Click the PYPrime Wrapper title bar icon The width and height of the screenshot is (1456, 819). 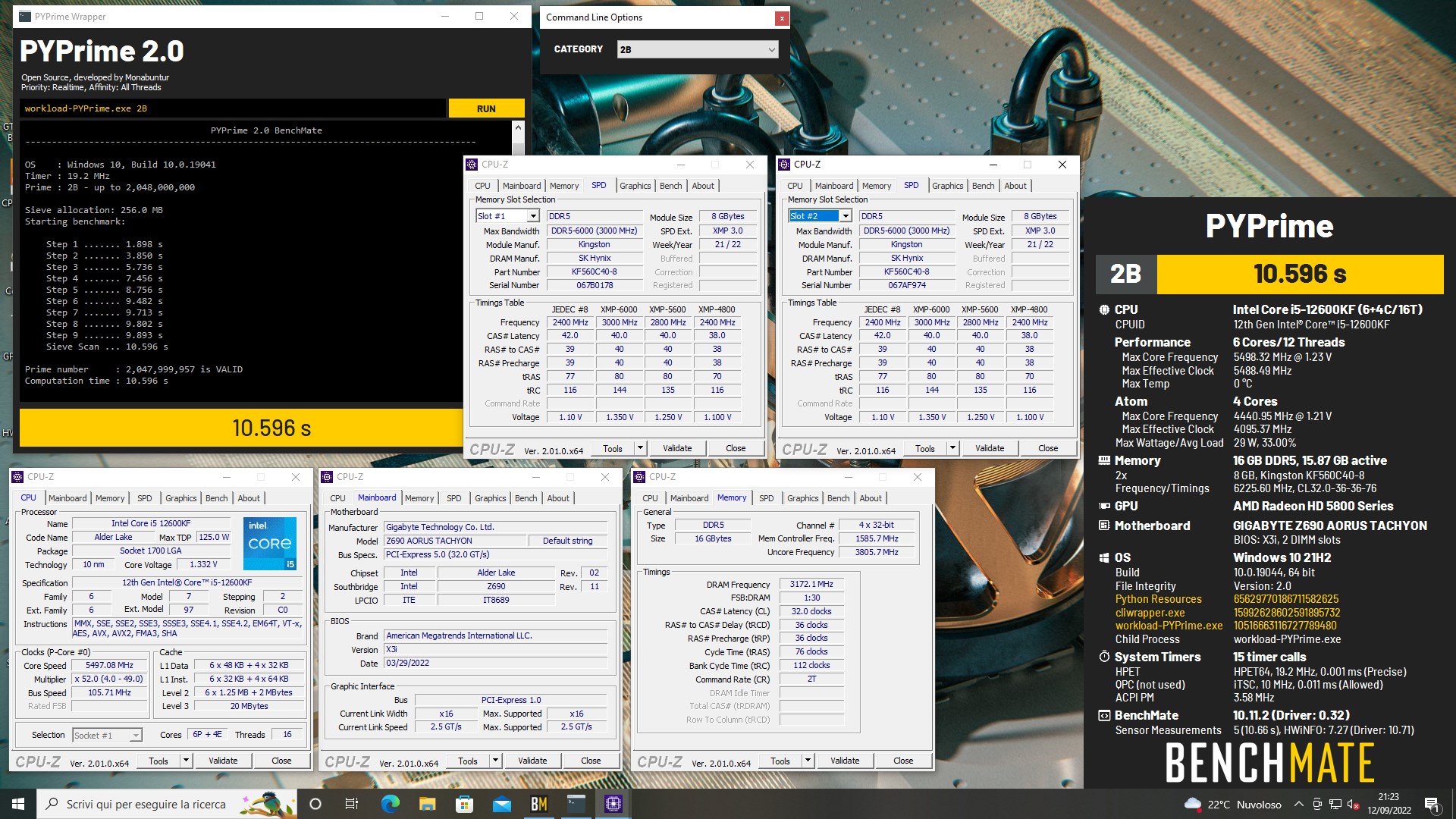tap(25, 16)
